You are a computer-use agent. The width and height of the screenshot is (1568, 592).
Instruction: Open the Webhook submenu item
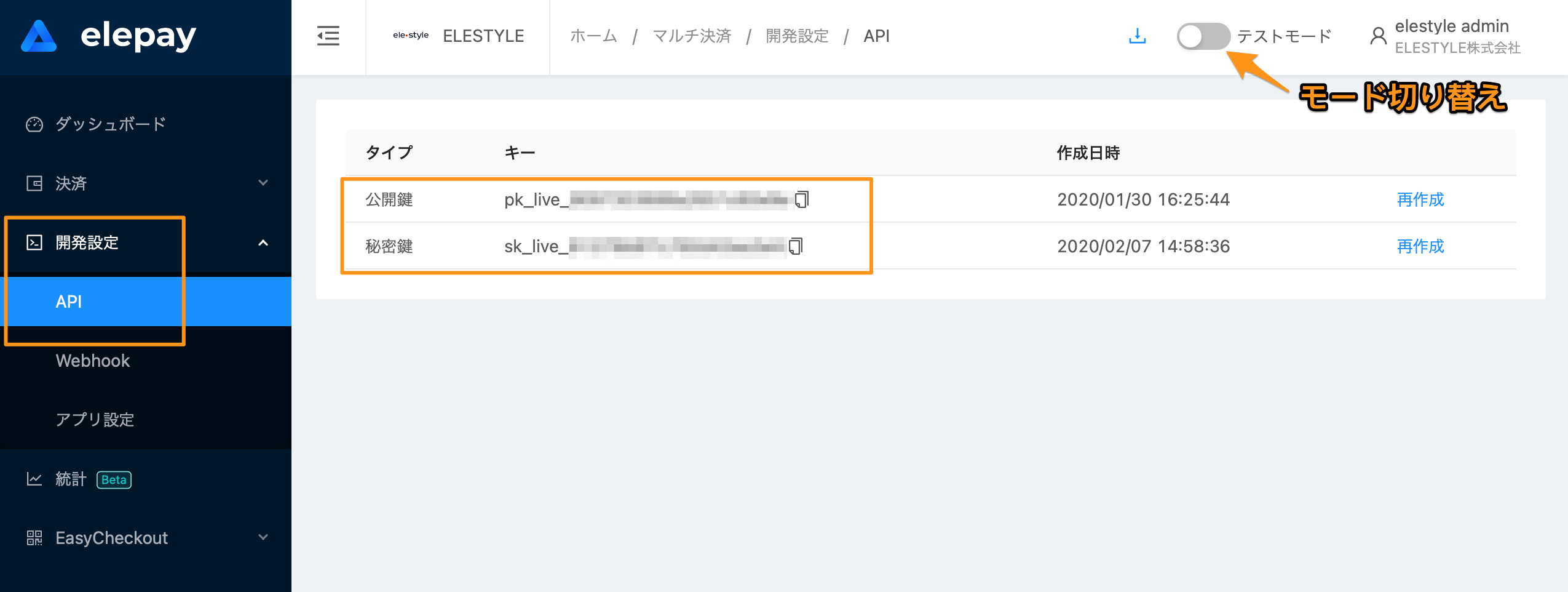click(x=93, y=361)
